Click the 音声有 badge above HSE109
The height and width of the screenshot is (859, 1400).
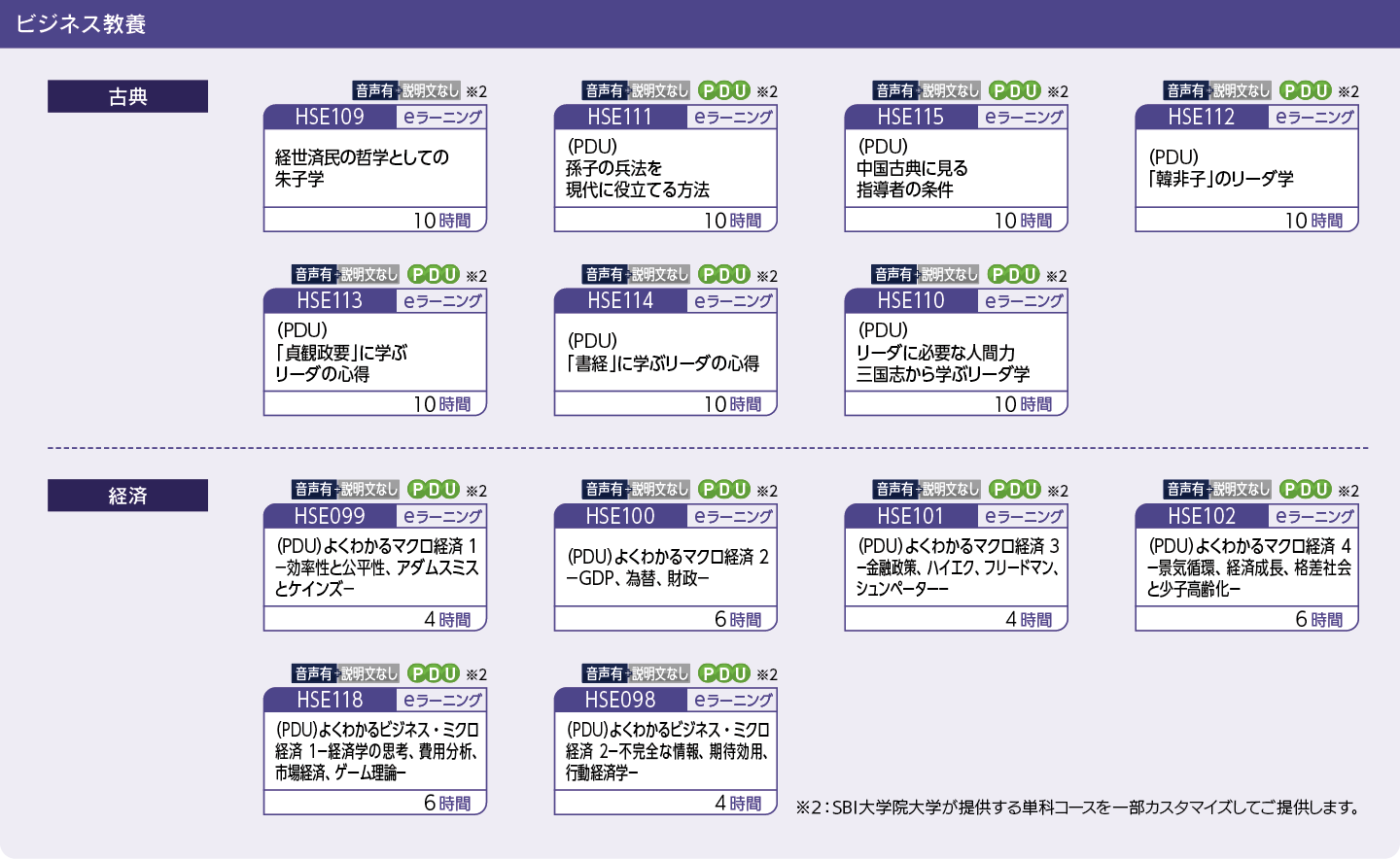tap(374, 90)
